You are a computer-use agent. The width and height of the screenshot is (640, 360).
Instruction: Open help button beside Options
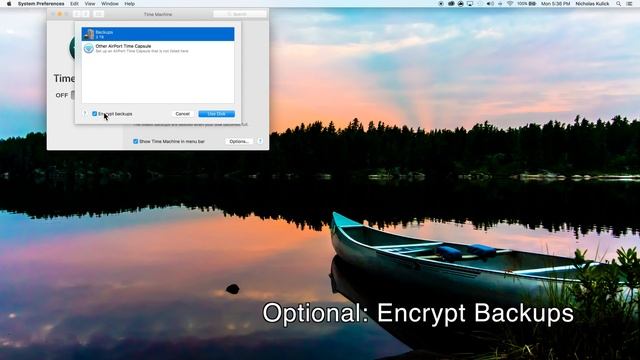[x=260, y=141]
